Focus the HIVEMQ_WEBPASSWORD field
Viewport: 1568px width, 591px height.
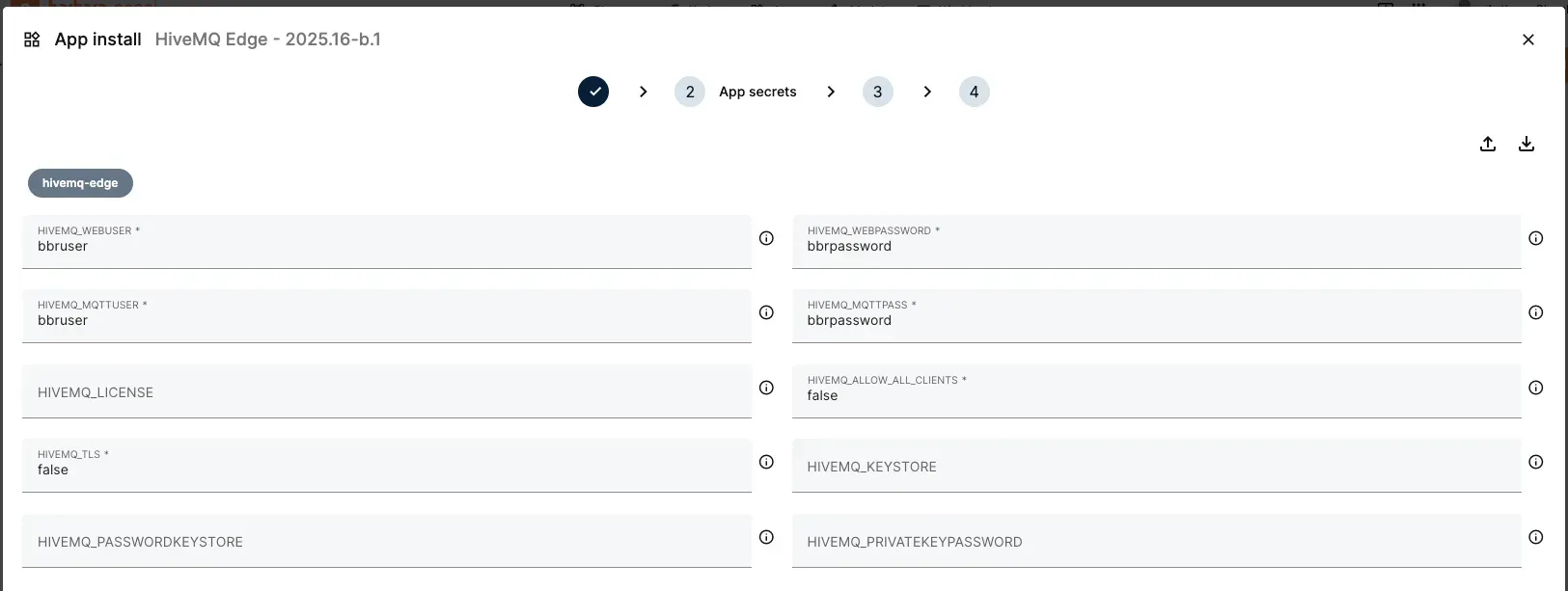(1157, 242)
